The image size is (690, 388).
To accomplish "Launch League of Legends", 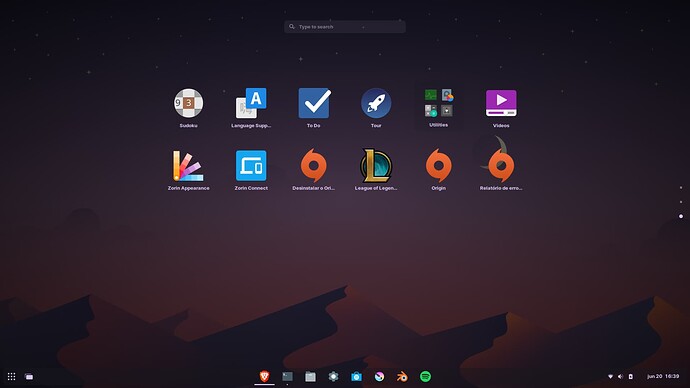I will point(376,165).
